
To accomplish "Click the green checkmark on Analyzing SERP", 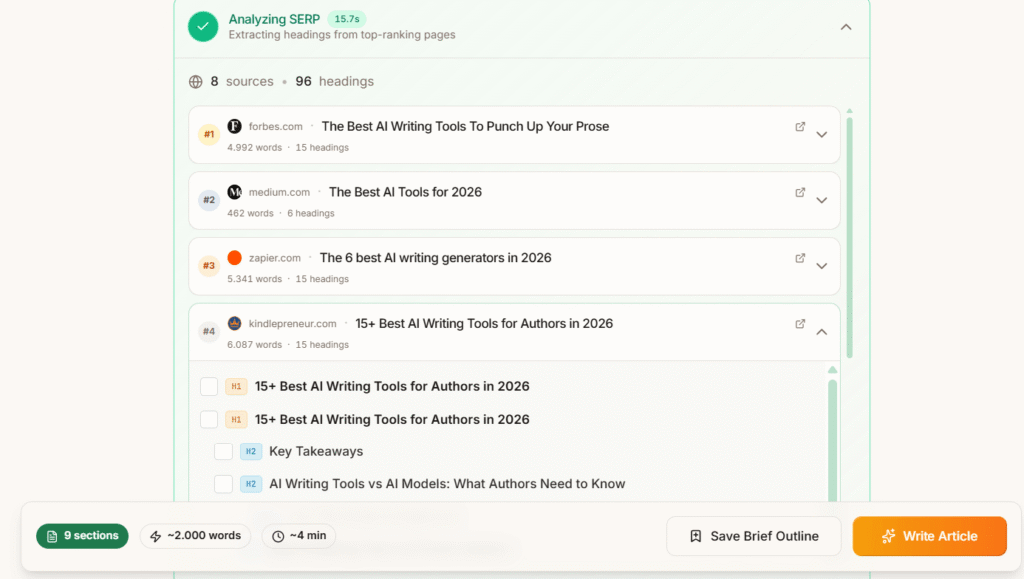I will point(203,26).
